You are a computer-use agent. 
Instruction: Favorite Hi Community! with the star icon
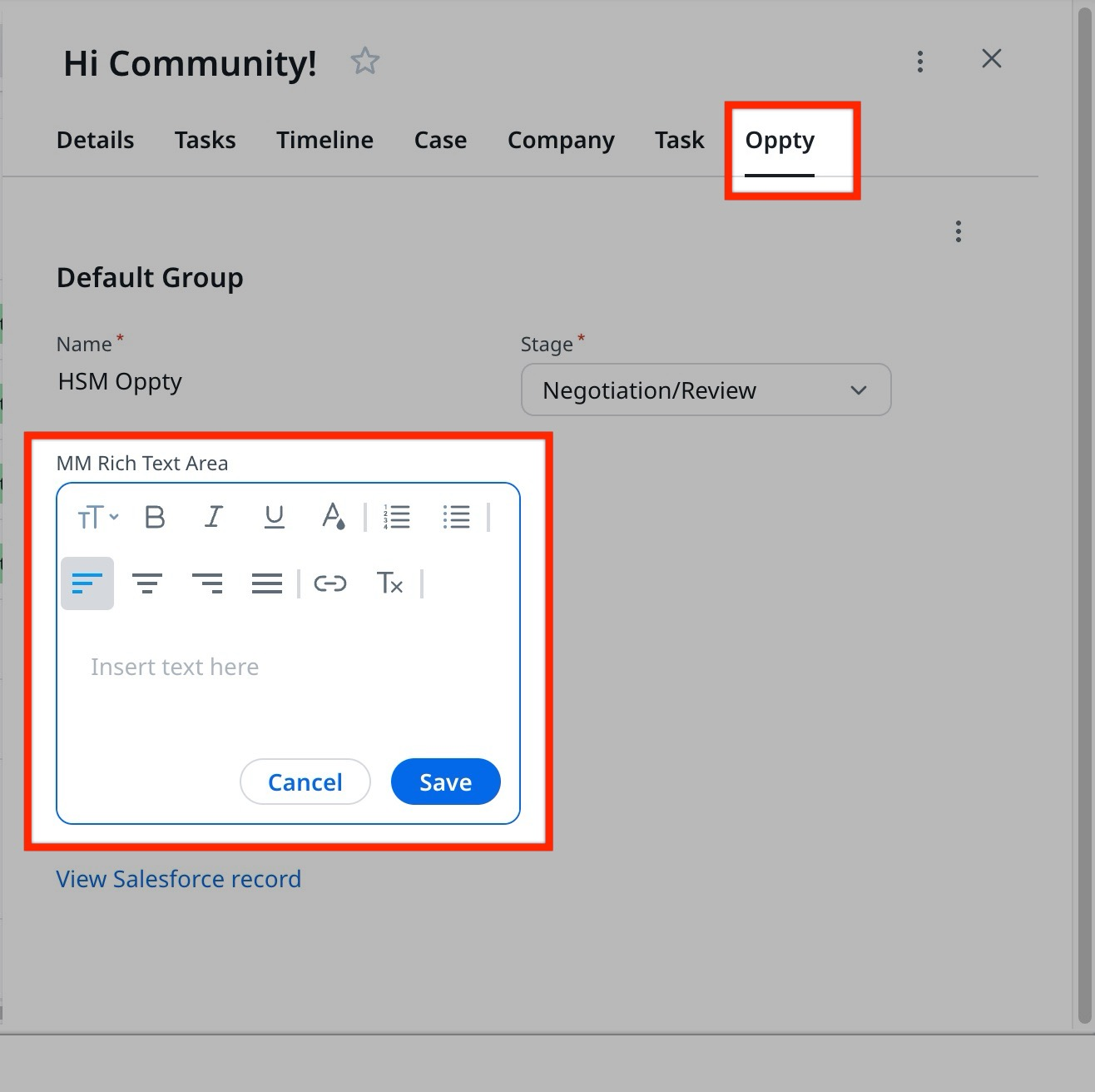pyautogui.click(x=365, y=62)
